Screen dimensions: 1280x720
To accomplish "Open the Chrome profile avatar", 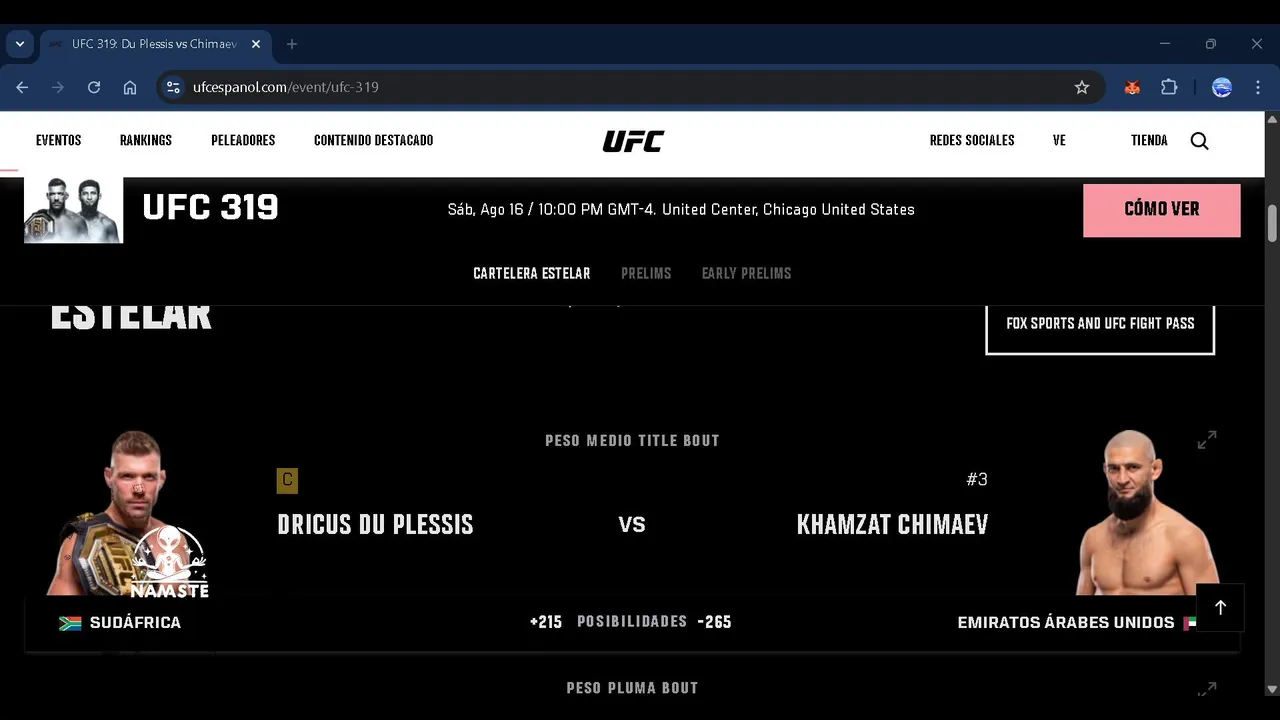I will [x=1222, y=87].
